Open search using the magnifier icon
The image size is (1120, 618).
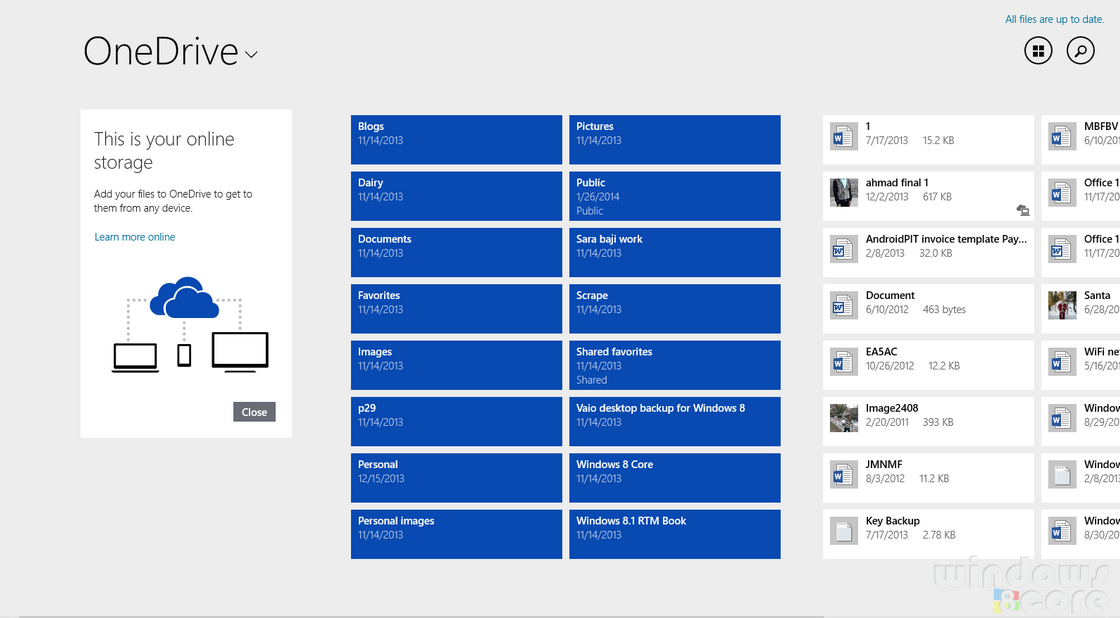[x=1080, y=50]
